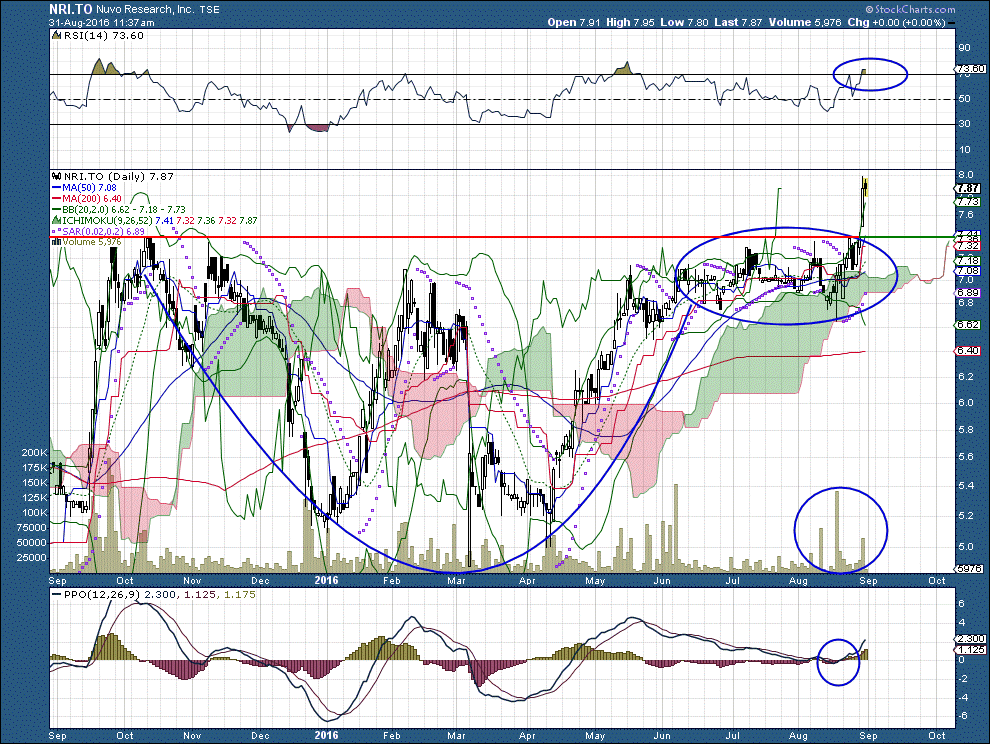Click the StockCharts.com copyright label

(910, 9)
